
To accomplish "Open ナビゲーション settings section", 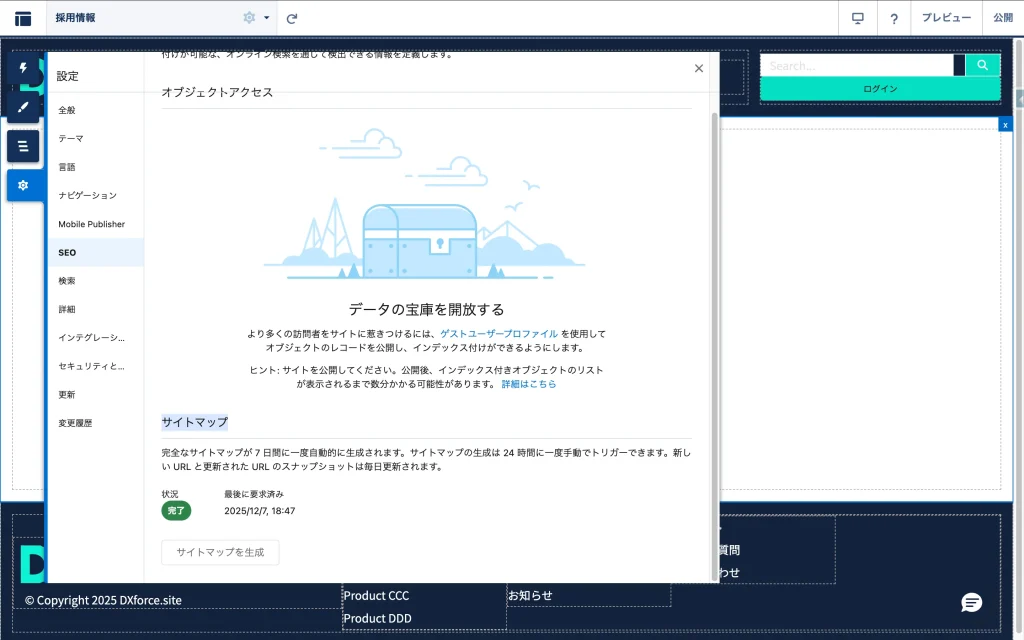I will (87, 196).
